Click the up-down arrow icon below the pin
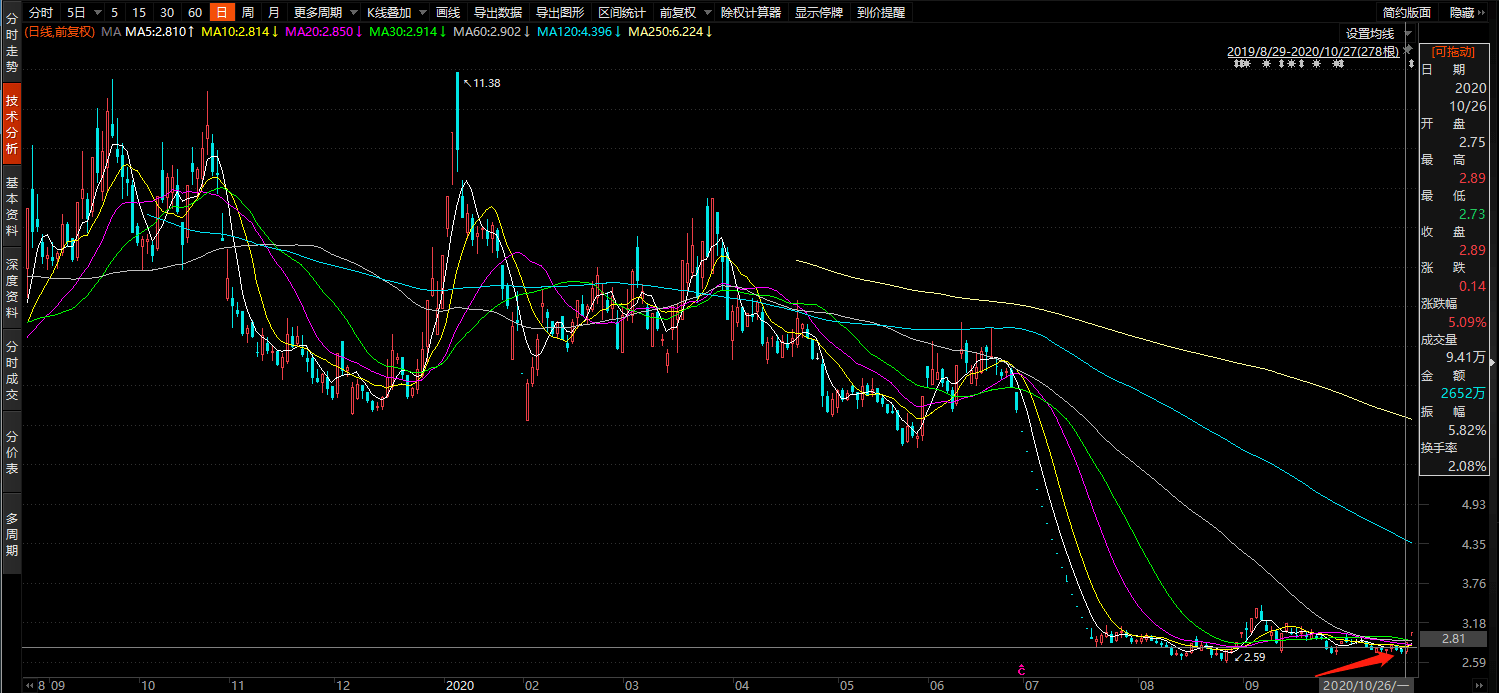The image size is (1499, 693). tap(1409, 65)
